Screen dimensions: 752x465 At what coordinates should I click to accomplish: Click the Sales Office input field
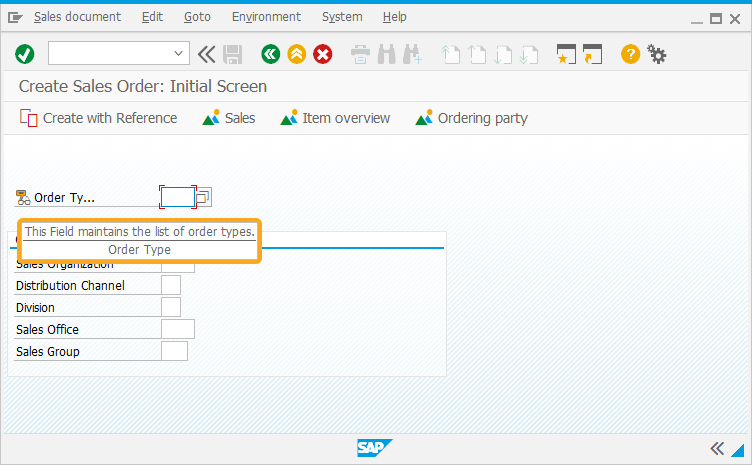coord(178,329)
